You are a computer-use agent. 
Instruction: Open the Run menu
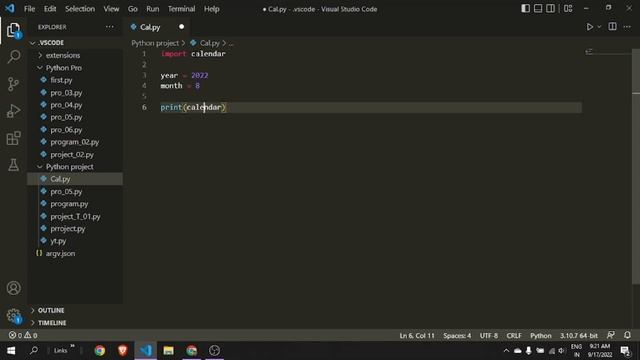[153, 9]
